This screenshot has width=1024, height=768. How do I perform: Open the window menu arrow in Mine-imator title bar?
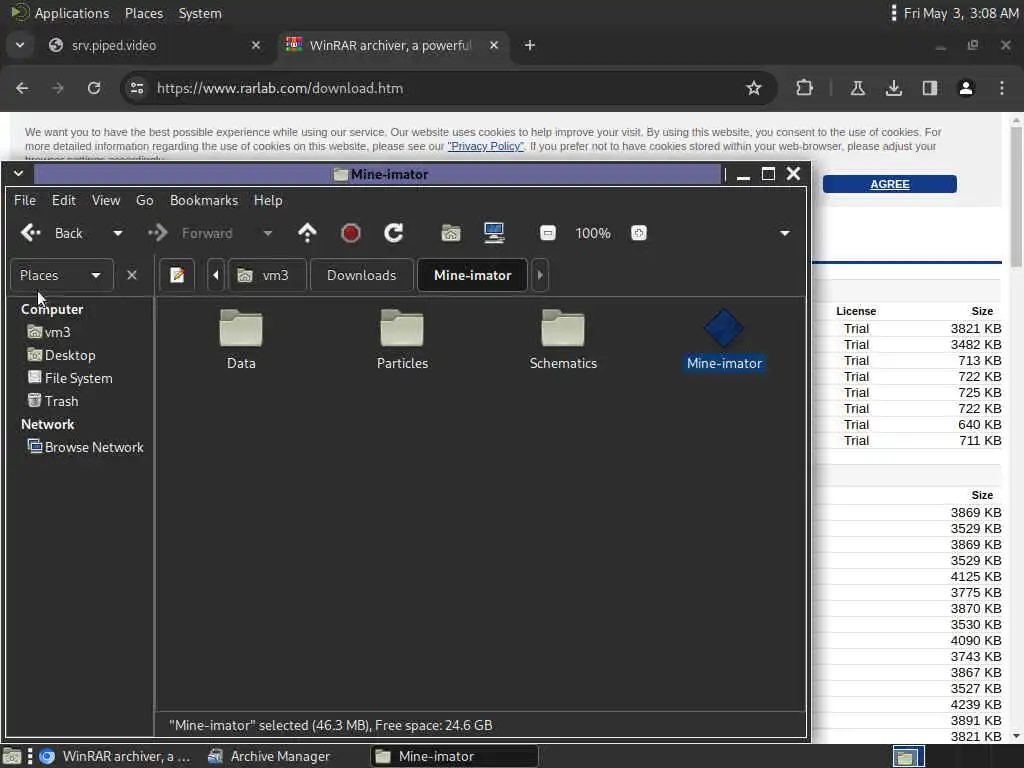click(18, 174)
